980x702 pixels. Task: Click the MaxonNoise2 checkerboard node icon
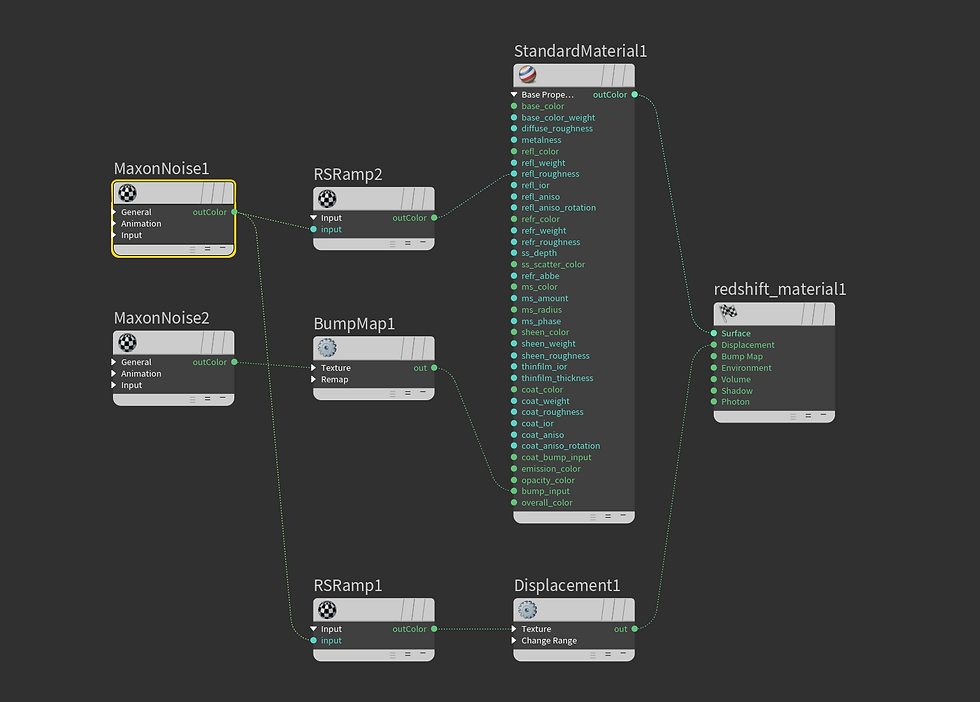(128, 343)
